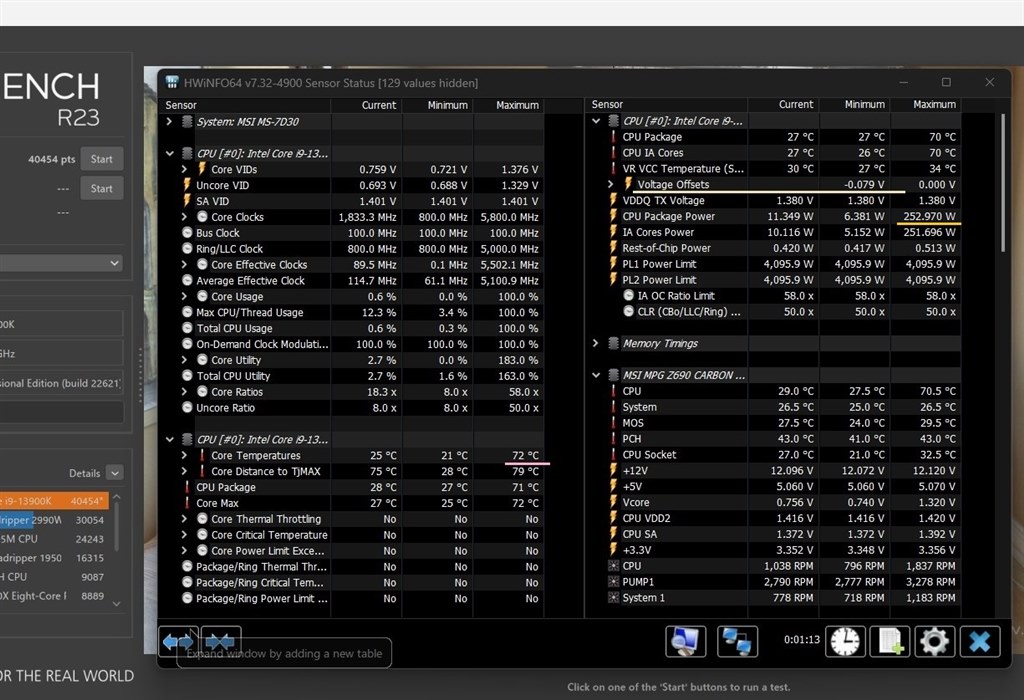Click the lightning icon beside PL1 Power Limit

coord(613,264)
